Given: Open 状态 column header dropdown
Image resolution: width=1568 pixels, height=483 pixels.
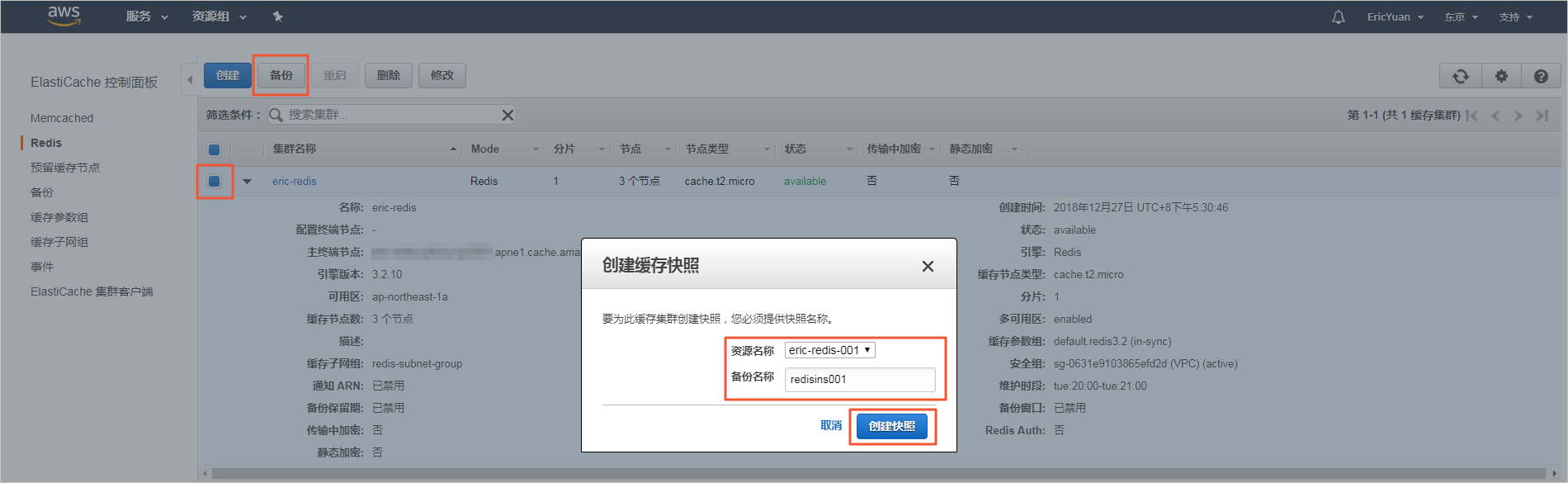Looking at the screenshot, I should tap(849, 149).
